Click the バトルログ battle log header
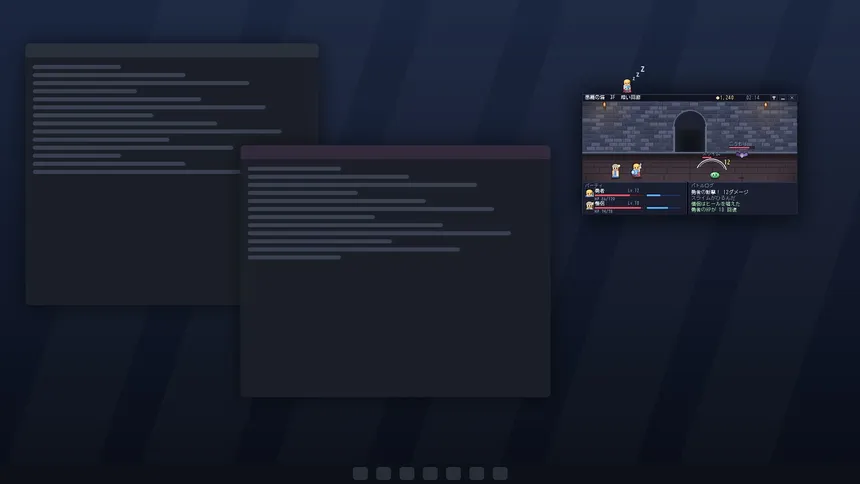The width and height of the screenshot is (860, 484). (x=703, y=185)
